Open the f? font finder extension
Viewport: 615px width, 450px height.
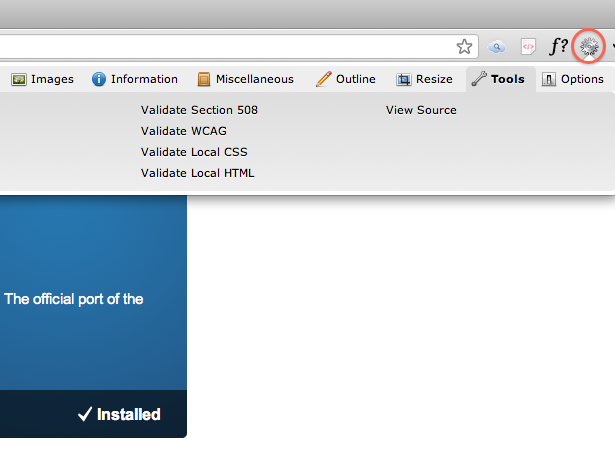click(x=558, y=46)
